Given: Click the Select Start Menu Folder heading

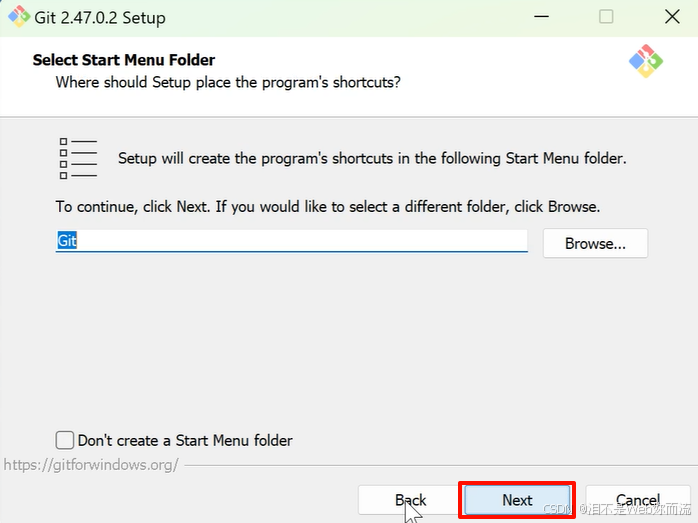Looking at the screenshot, I should (x=124, y=60).
